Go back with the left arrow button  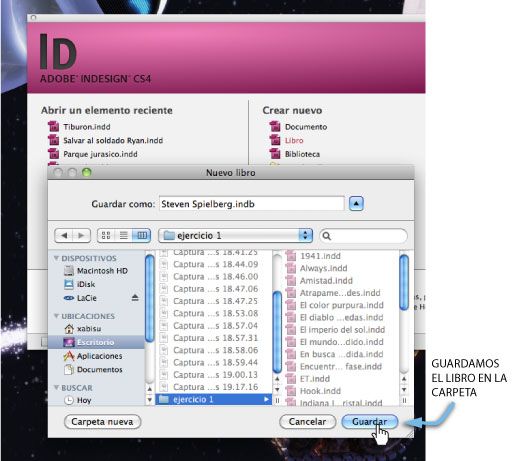(64, 236)
